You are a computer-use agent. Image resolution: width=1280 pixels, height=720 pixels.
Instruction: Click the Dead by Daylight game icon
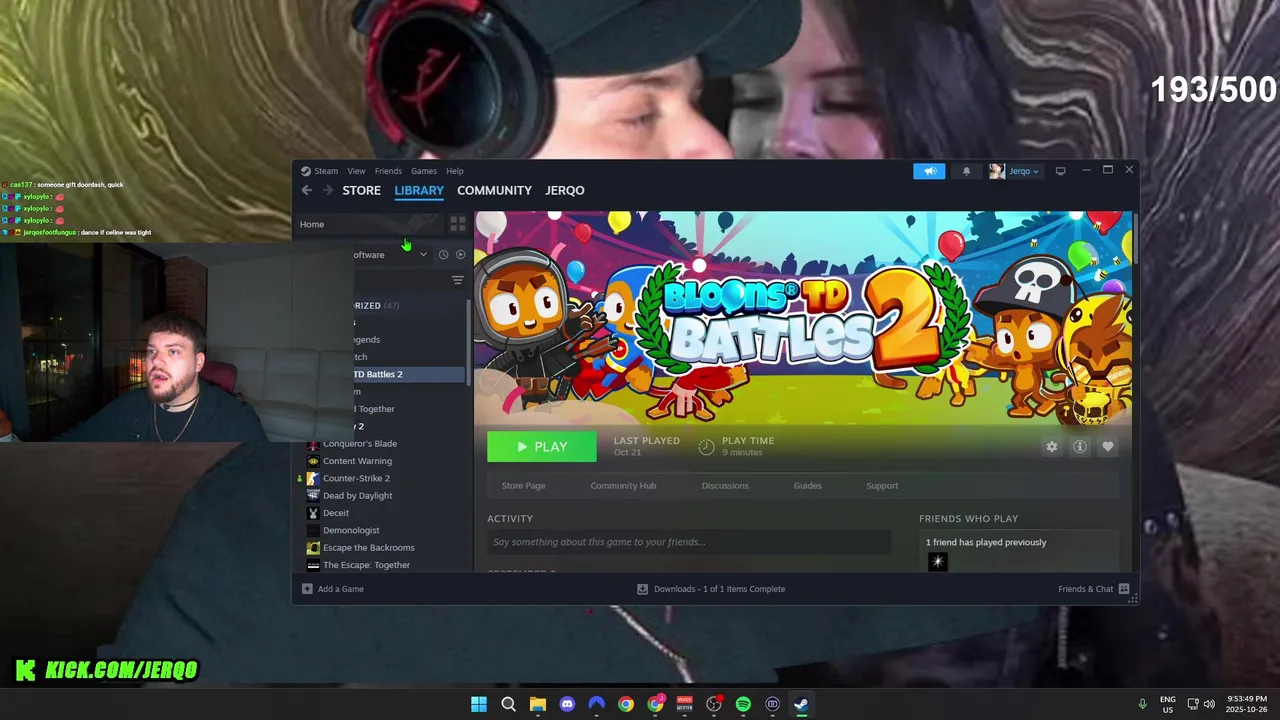(313, 495)
